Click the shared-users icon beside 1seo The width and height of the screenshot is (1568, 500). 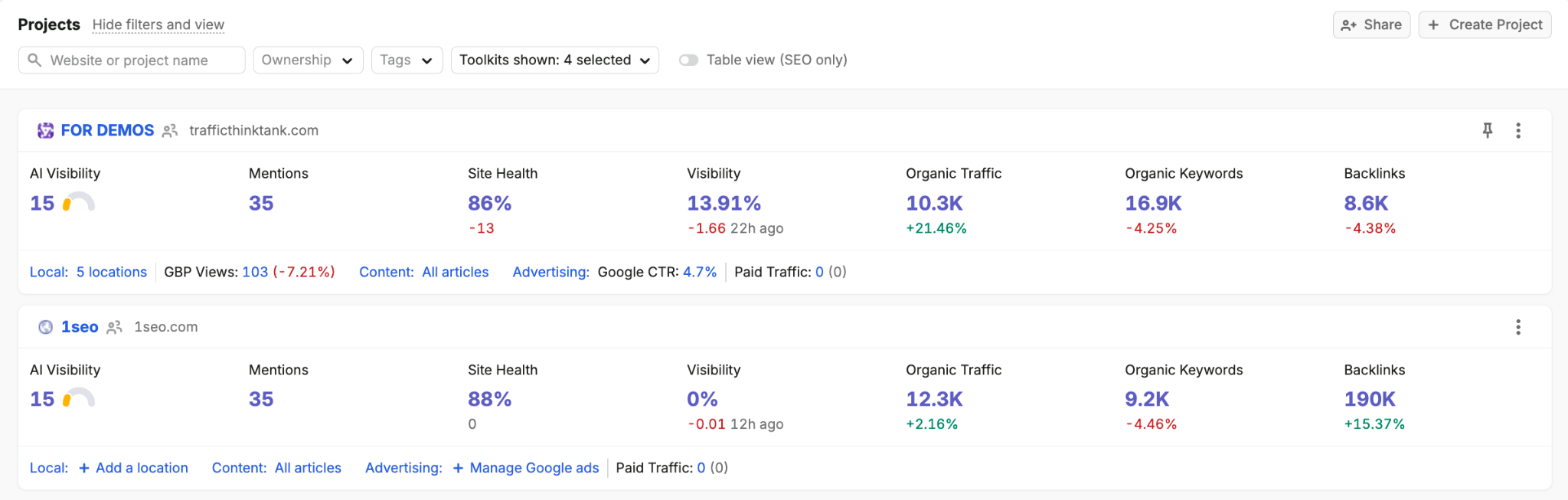[114, 328]
